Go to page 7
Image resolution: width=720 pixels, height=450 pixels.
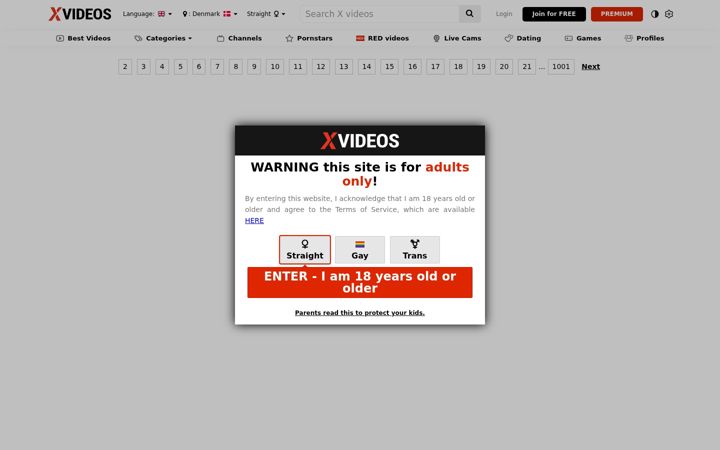(x=217, y=67)
